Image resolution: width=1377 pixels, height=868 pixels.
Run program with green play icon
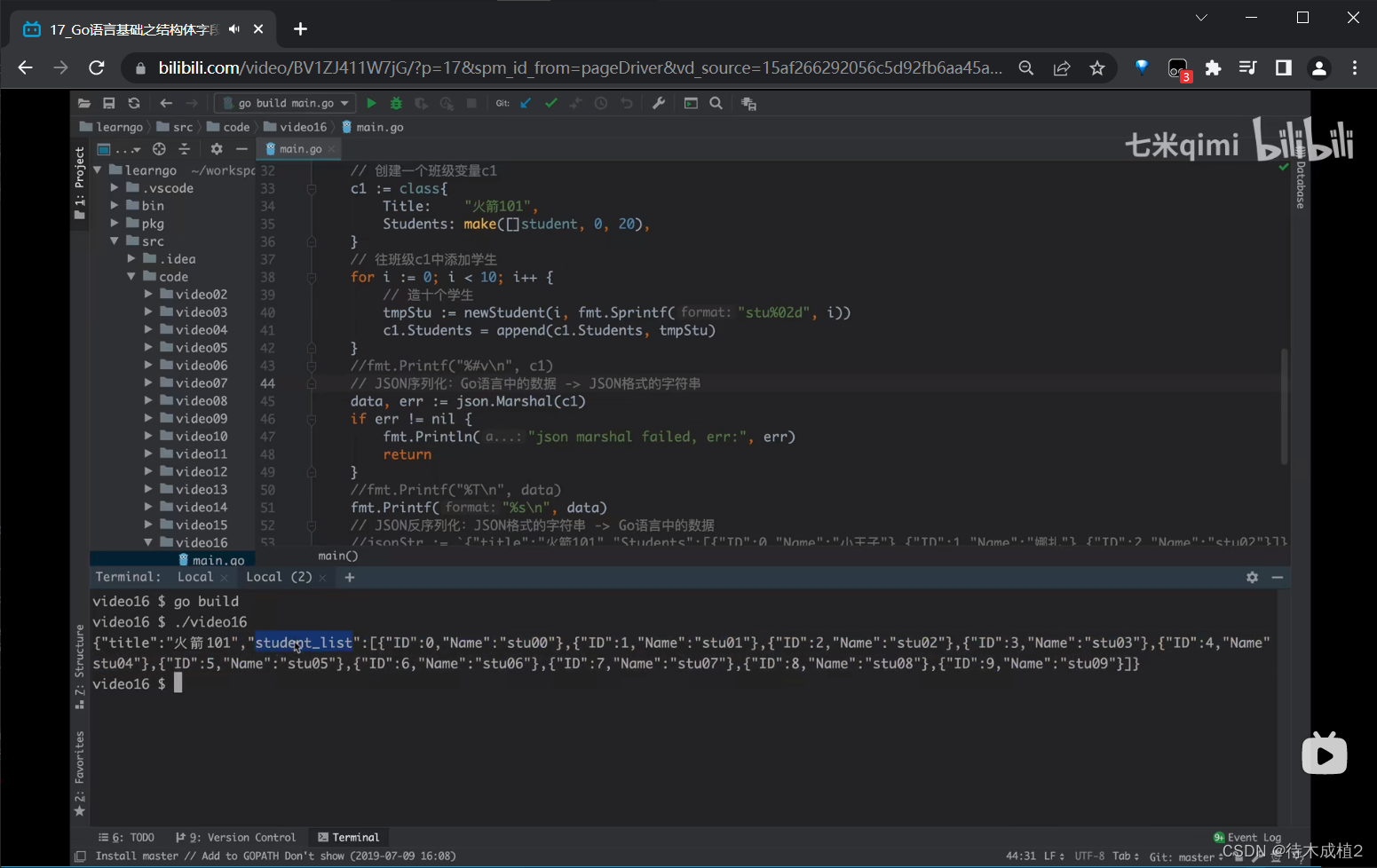click(371, 104)
